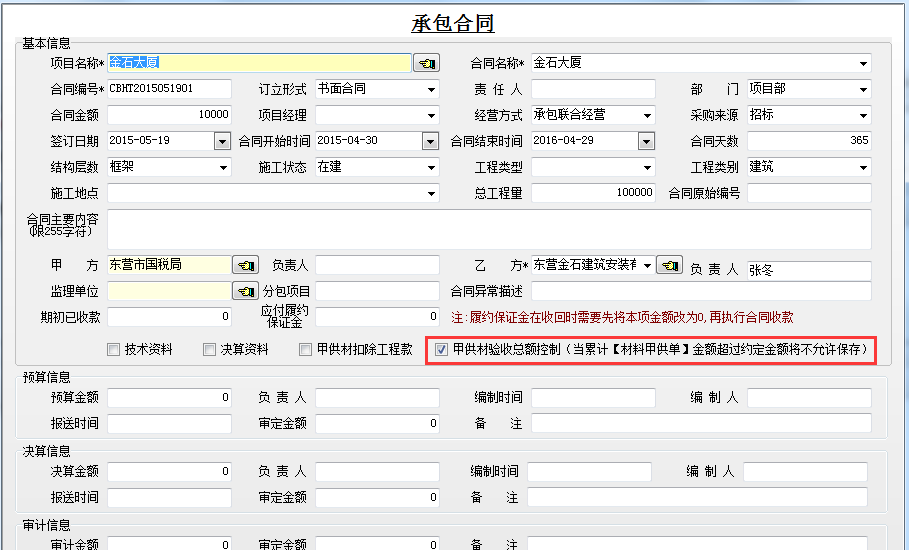Expand the 施工状态 dropdown
Image resolution: width=909 pixels, height=550 pixels.
[431, 168]
